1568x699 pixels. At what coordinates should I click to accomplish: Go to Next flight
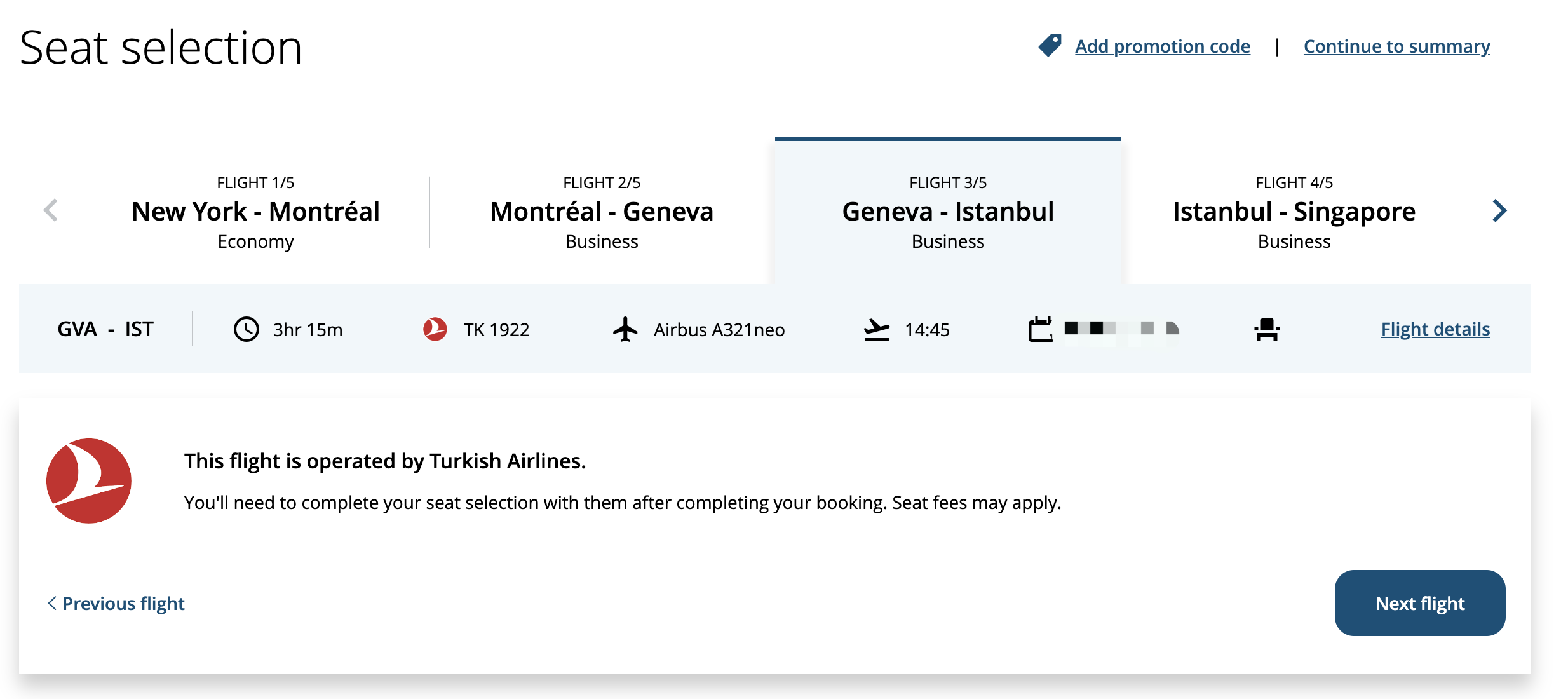point(1420,603)
